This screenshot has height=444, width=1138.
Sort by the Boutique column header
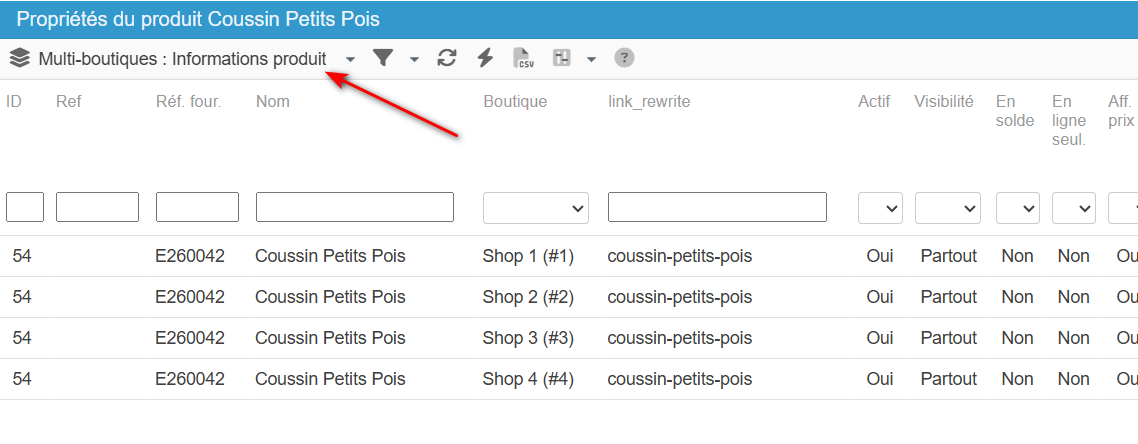pyautogui.click(x=515, y=102)
